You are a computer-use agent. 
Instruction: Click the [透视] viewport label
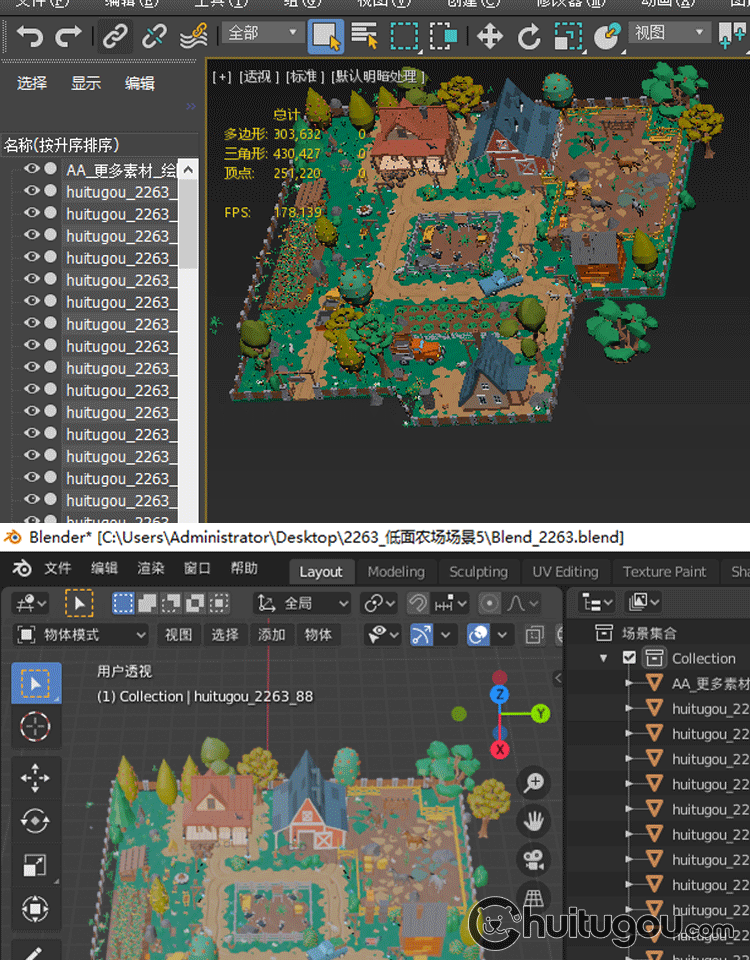(x=258, y=77)
